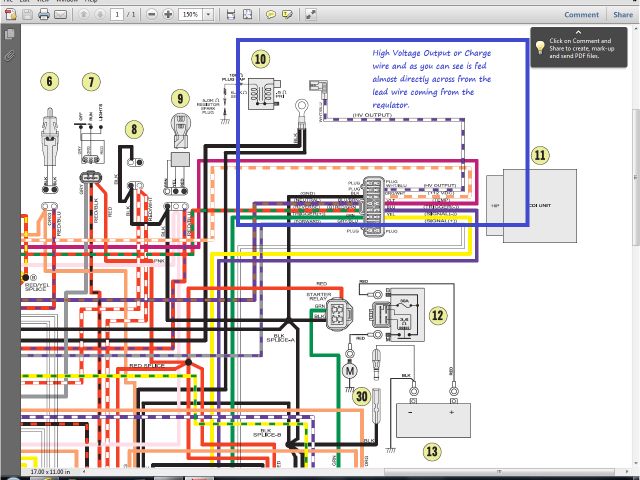Screen dimensions: 640x480
Task: Select the highlight text tool
Action: point(288,15)
